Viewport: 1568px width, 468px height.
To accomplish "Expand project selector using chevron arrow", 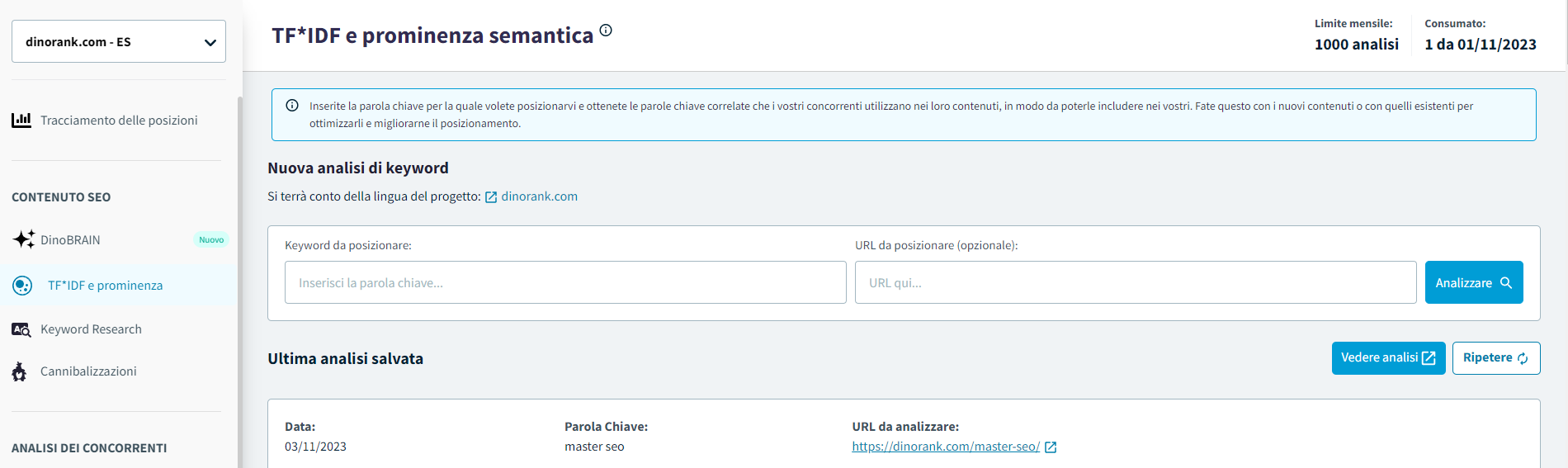I will point(210,42).
